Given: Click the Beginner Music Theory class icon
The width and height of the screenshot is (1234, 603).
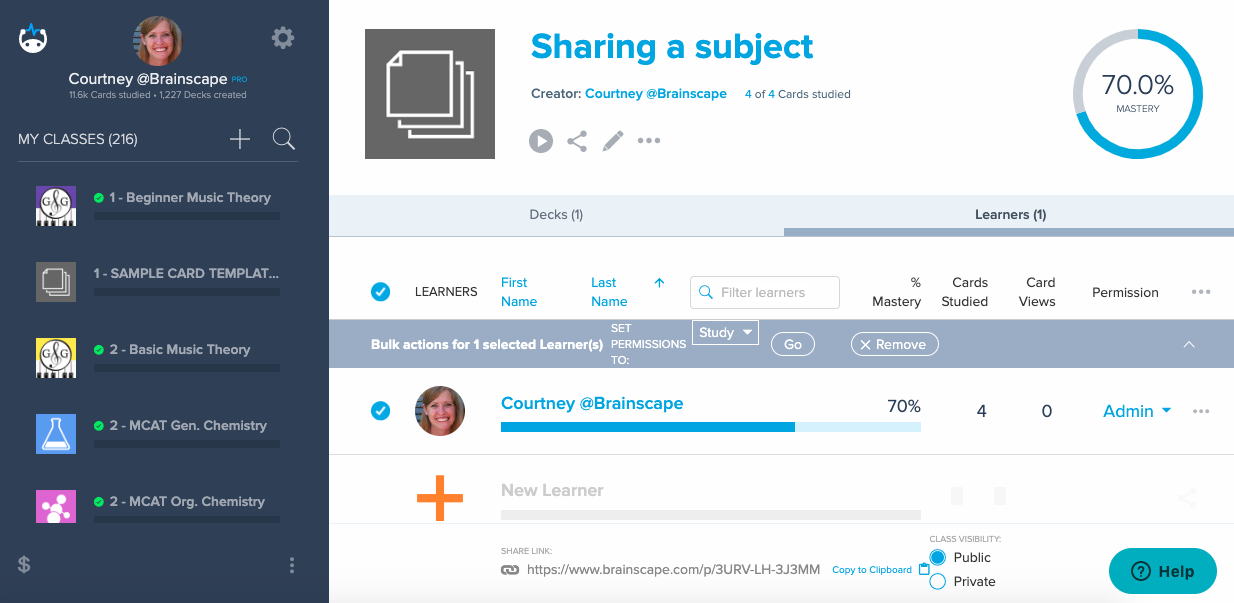Looking at the screenshot, I should pos(56,206).
